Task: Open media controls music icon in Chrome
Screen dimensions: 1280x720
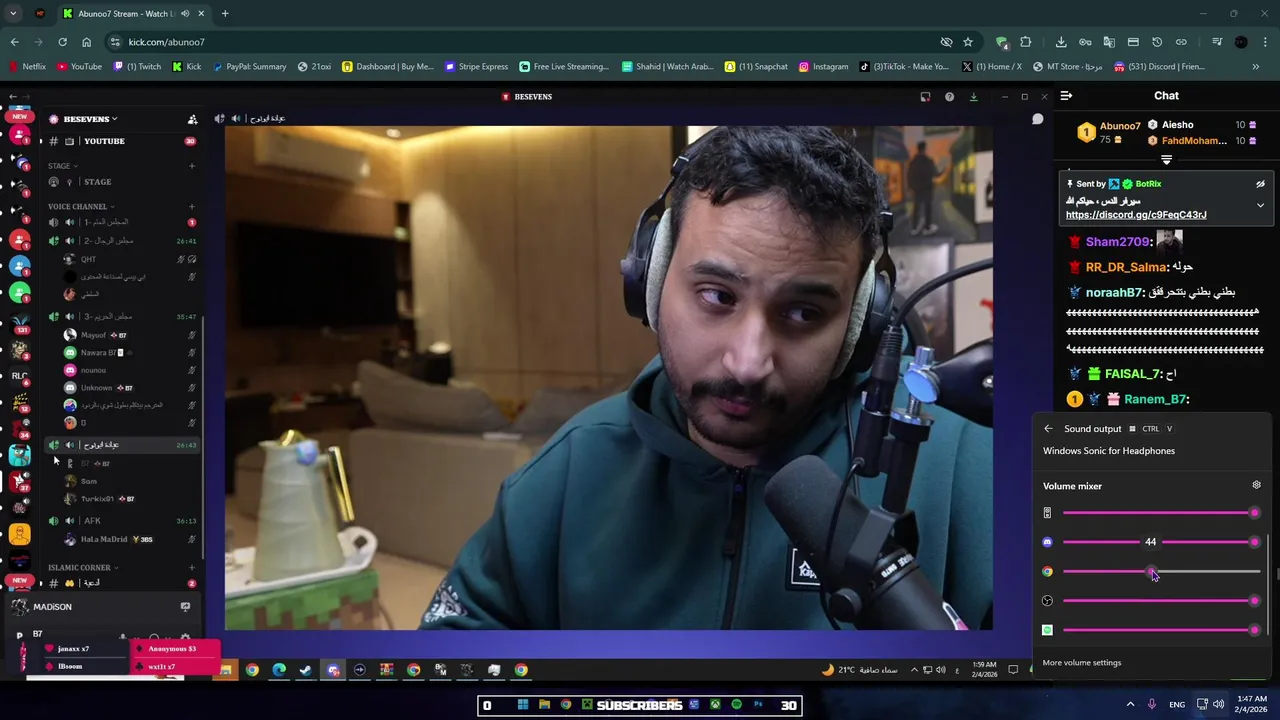Action: point(1217,42)
